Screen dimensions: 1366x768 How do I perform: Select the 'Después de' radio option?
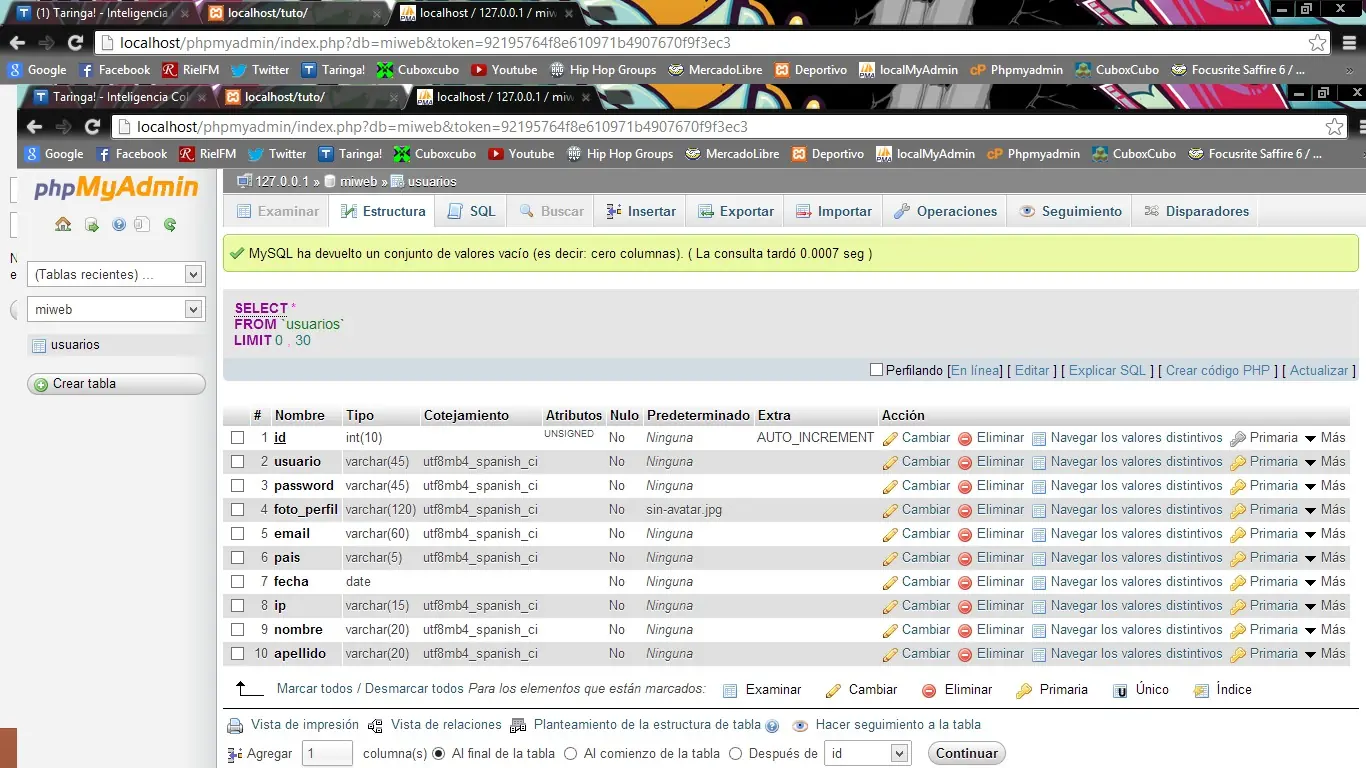pos(735,754)
